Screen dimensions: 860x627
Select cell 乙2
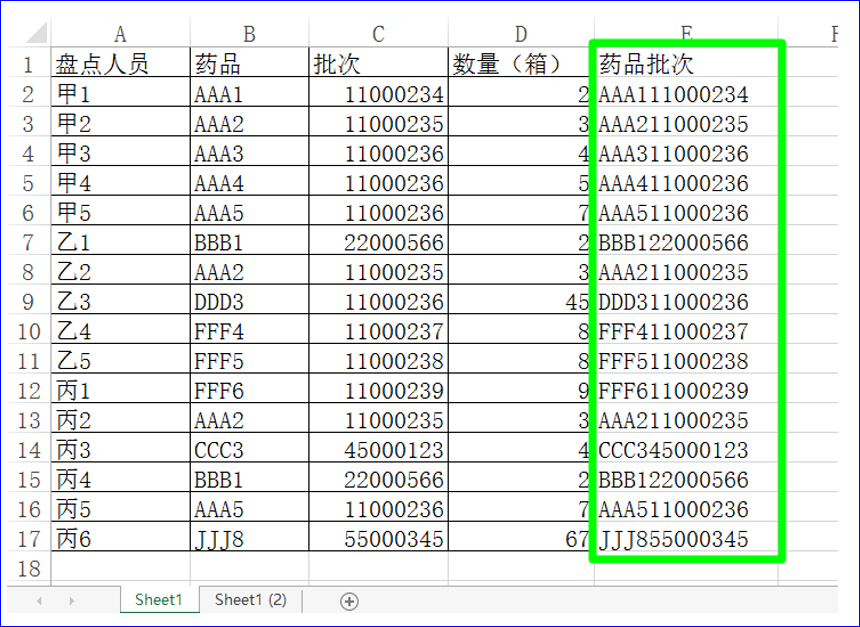121,272
